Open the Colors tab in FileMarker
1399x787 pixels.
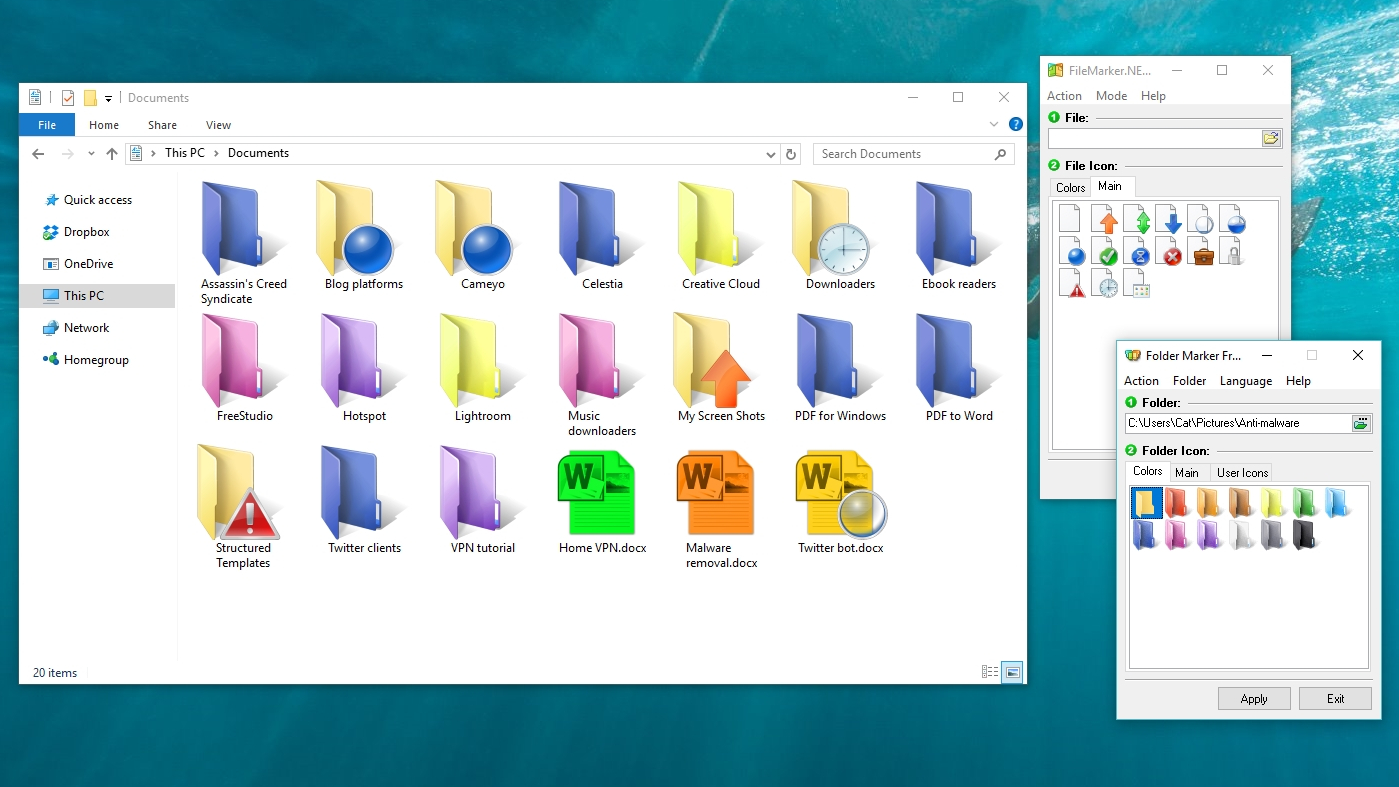click(1069, 187)
